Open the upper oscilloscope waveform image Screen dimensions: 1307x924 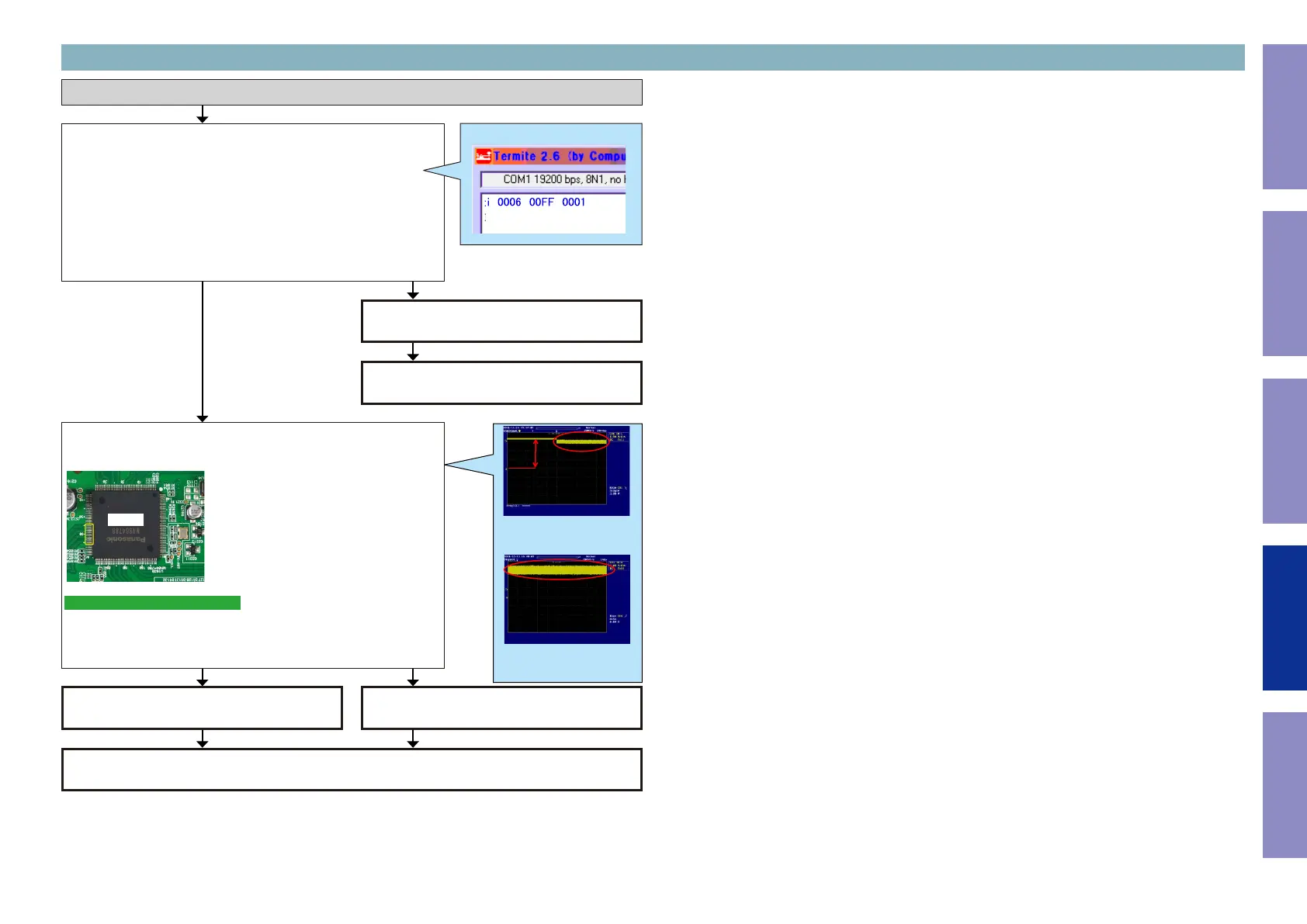[x=567, y=470]
